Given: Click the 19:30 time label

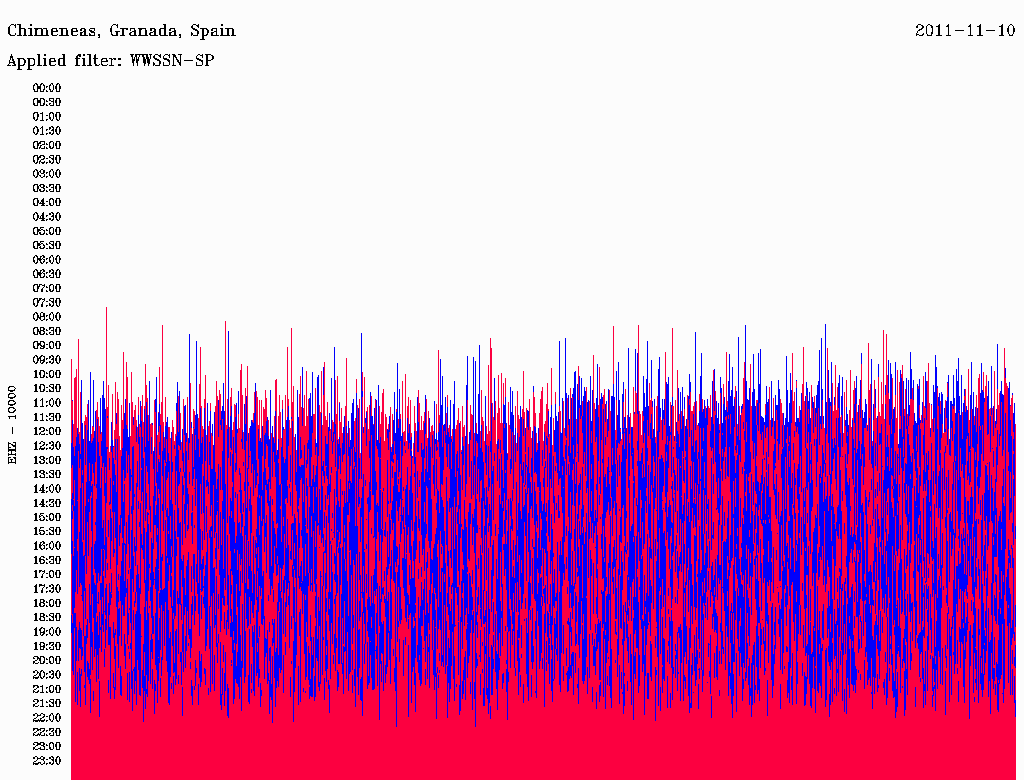Looking at the screenshot, I should tap(47, 646).
